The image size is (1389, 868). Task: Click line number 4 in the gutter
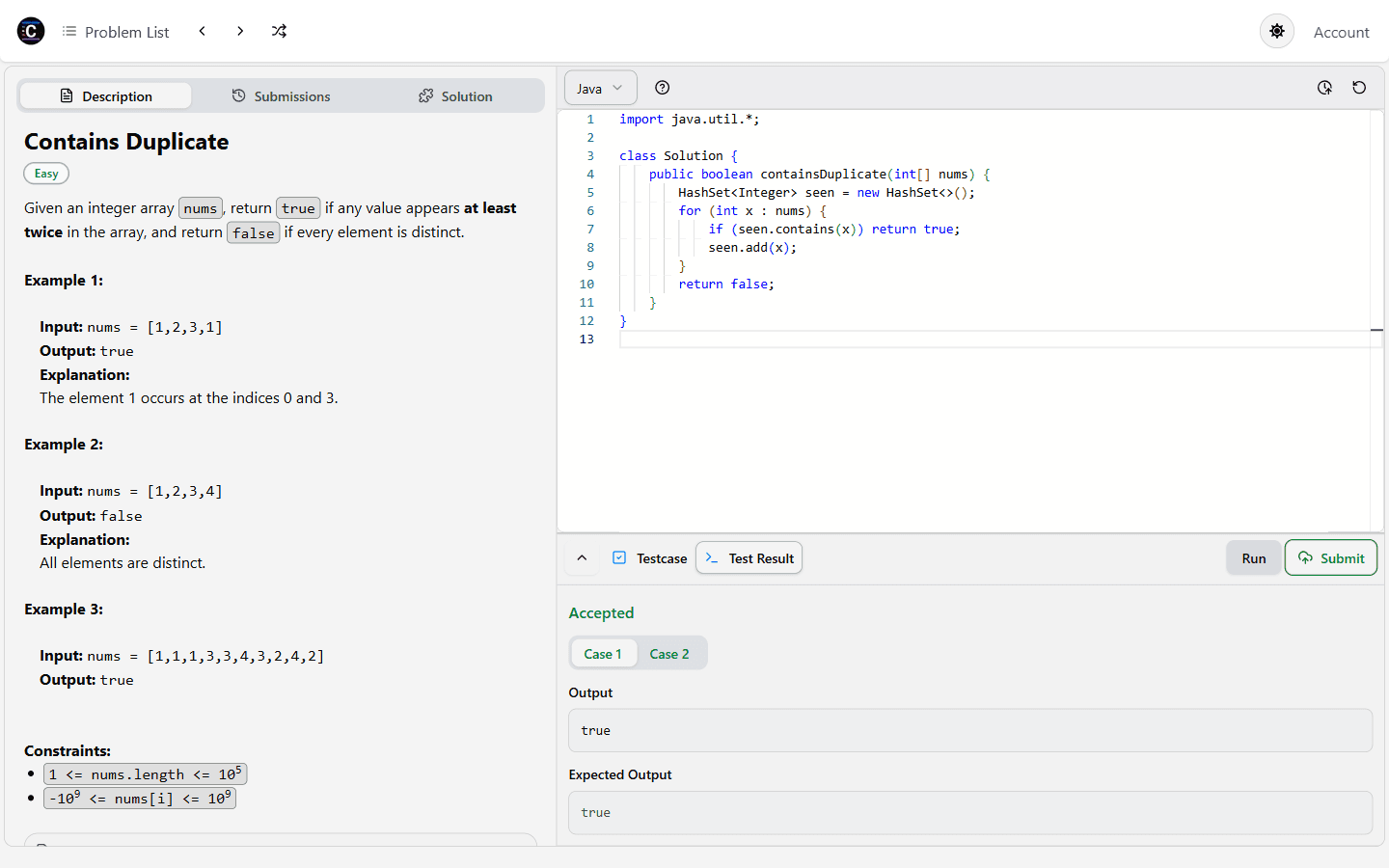pos(590,175)
